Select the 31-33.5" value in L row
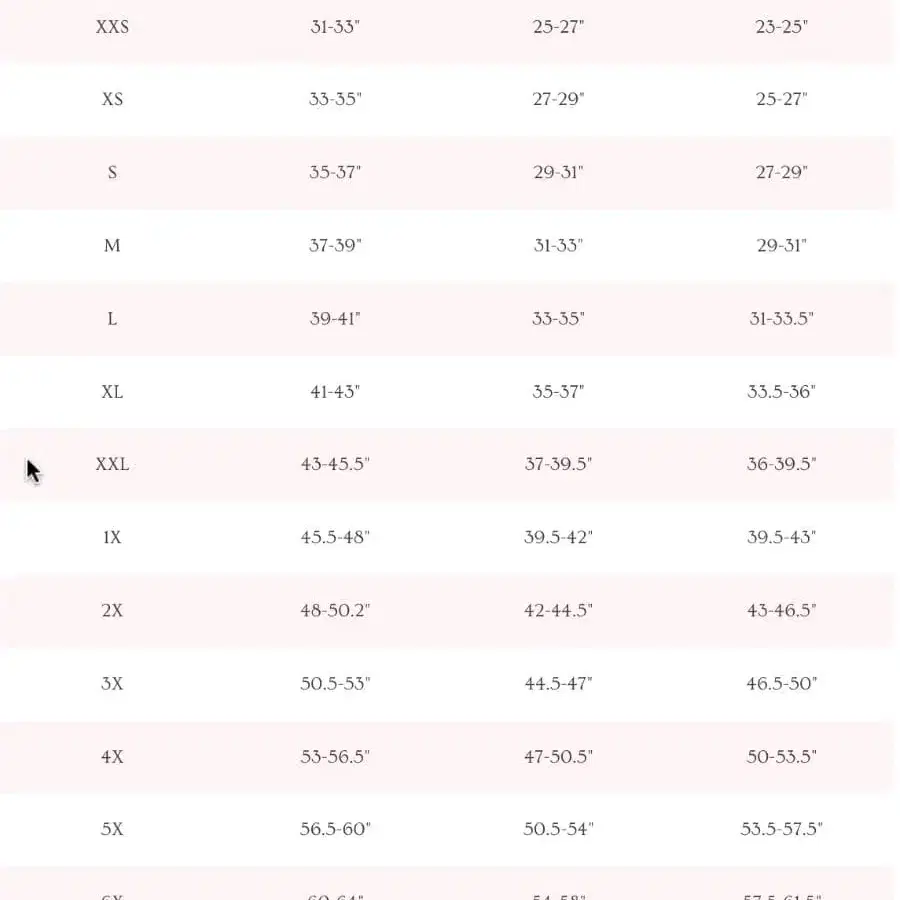The image size is (900, 900). pyautogui.click(x=781, y=319)
